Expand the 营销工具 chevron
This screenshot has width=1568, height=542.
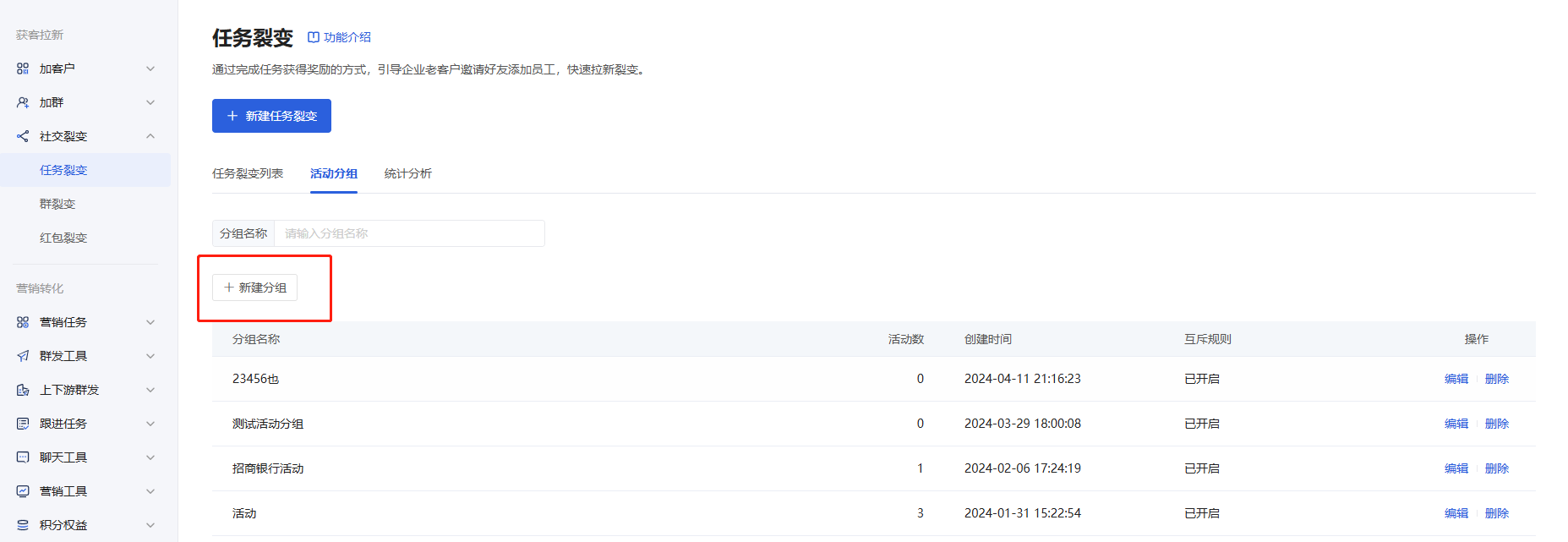150,491
